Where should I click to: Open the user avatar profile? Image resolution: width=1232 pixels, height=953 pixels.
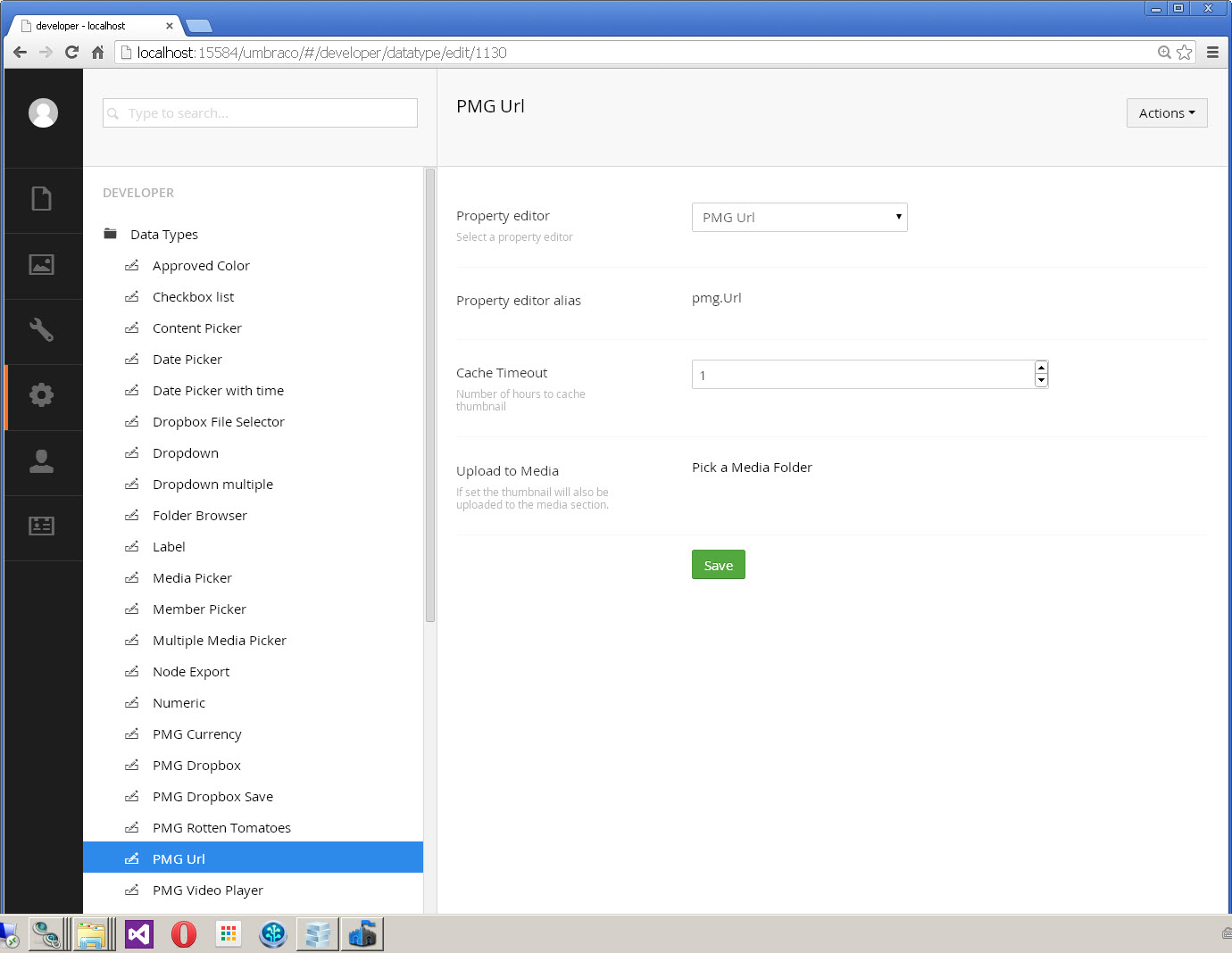click(43, 112)
